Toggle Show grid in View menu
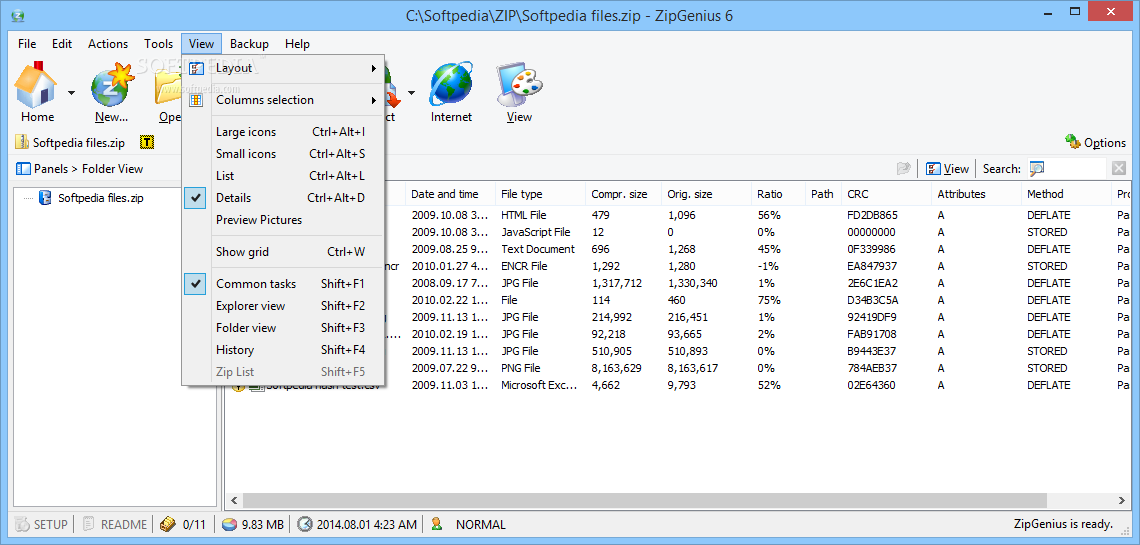Image resolution: width=1140 pixels, height=545 pixels. click(284, 252)
